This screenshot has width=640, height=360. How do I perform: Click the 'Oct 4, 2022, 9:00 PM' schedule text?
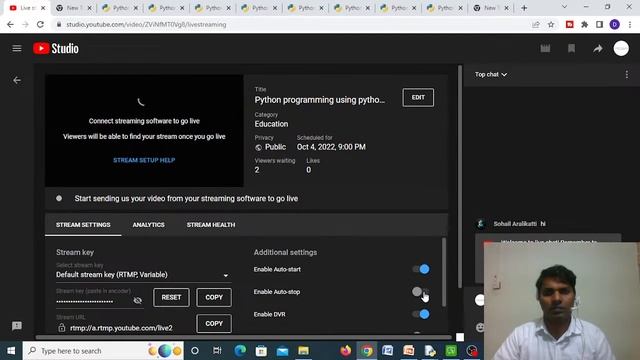click(331, 147)
